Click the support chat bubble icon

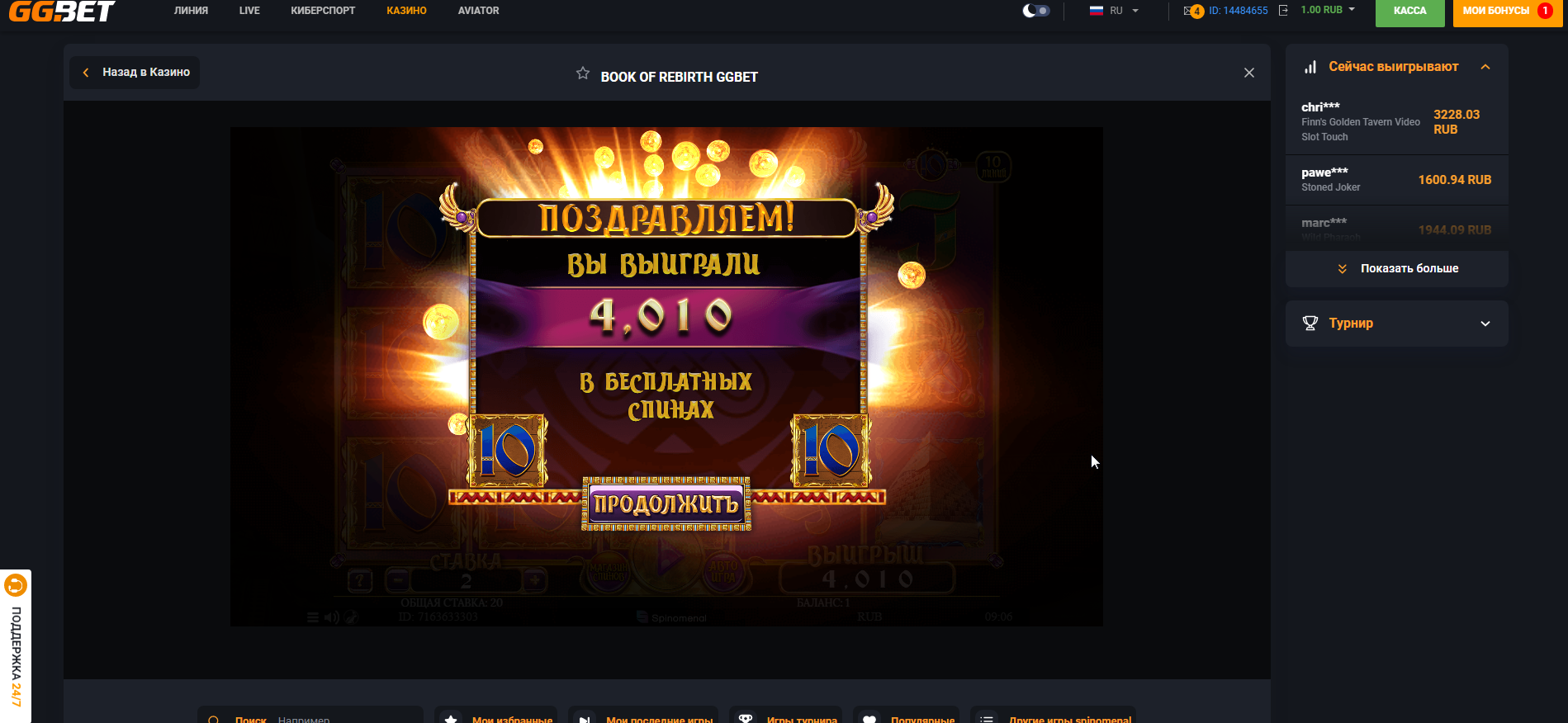point(16,586)
